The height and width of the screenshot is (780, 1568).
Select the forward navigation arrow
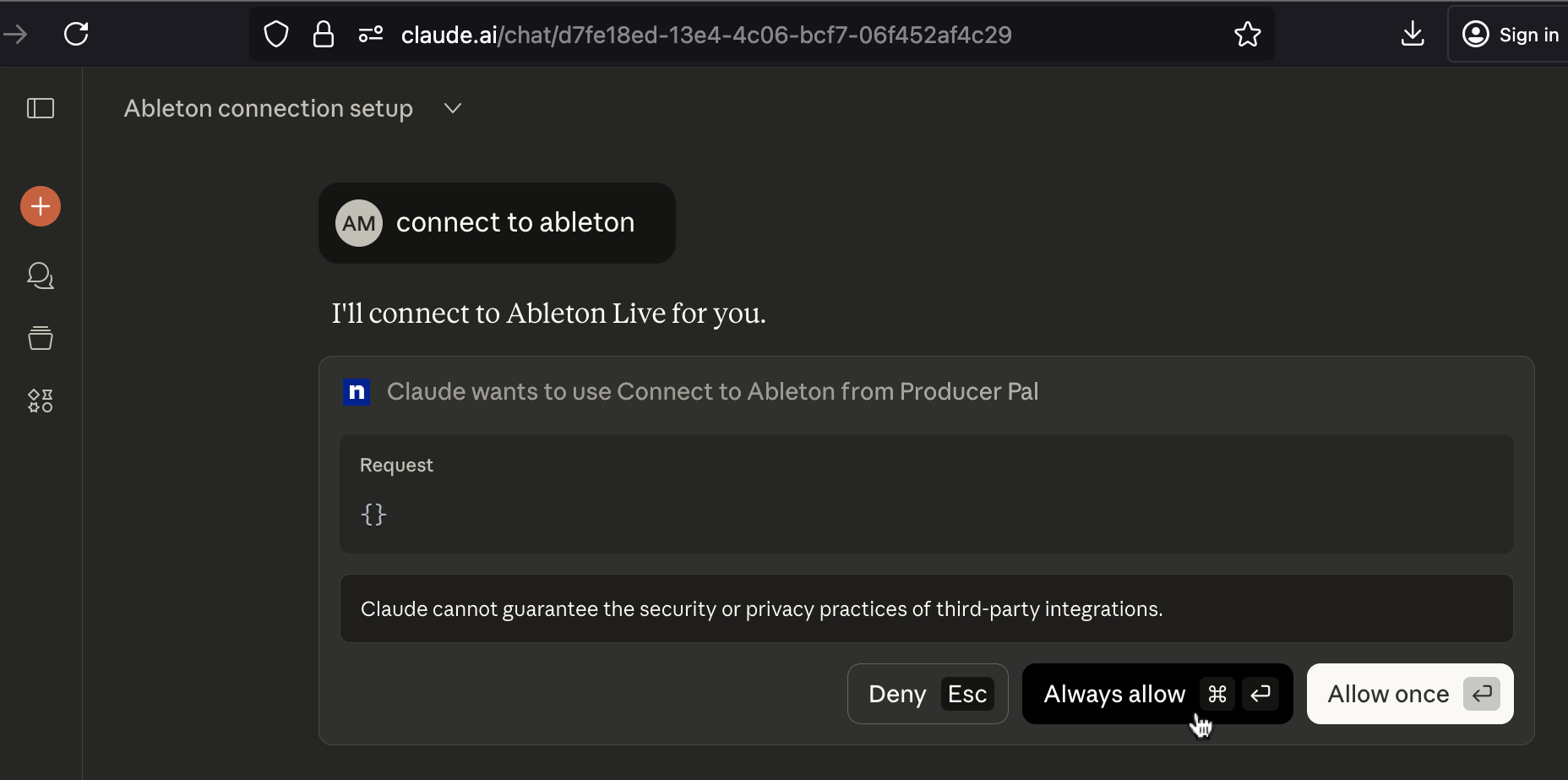16,34
